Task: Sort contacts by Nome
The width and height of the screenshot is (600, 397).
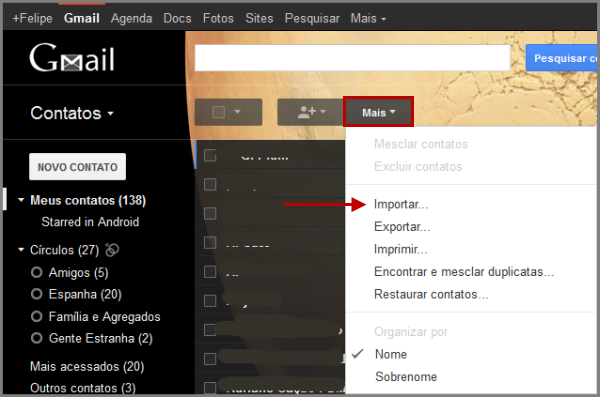Action: pos(391,354)
